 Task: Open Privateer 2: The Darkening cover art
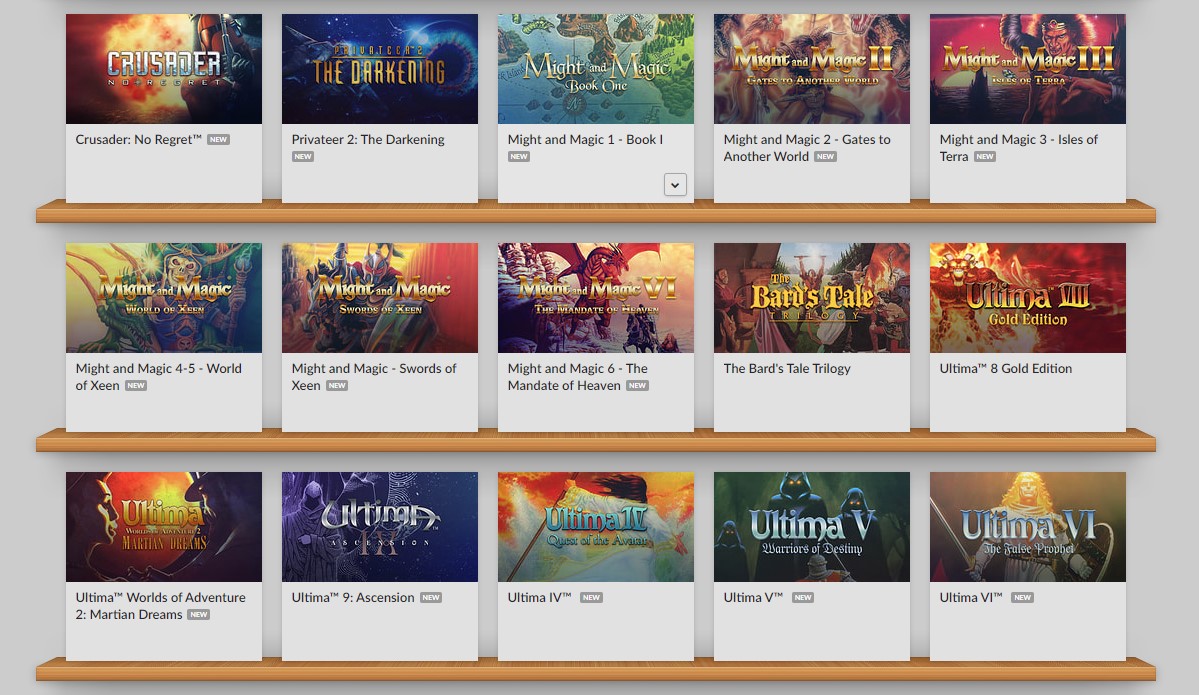tap(380, 69)
